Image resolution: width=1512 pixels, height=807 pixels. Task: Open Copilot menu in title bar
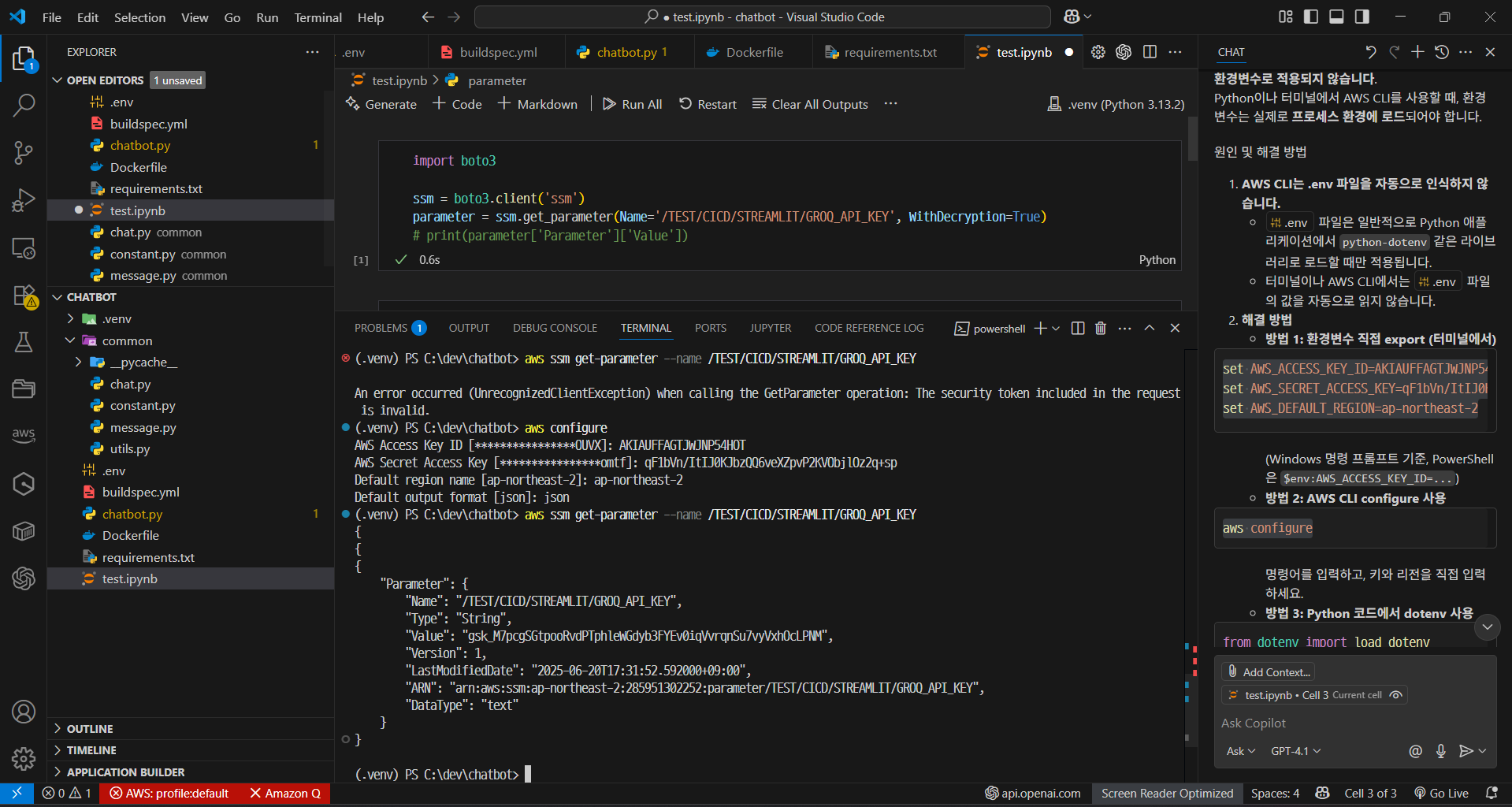click(x=1077, y=17)
